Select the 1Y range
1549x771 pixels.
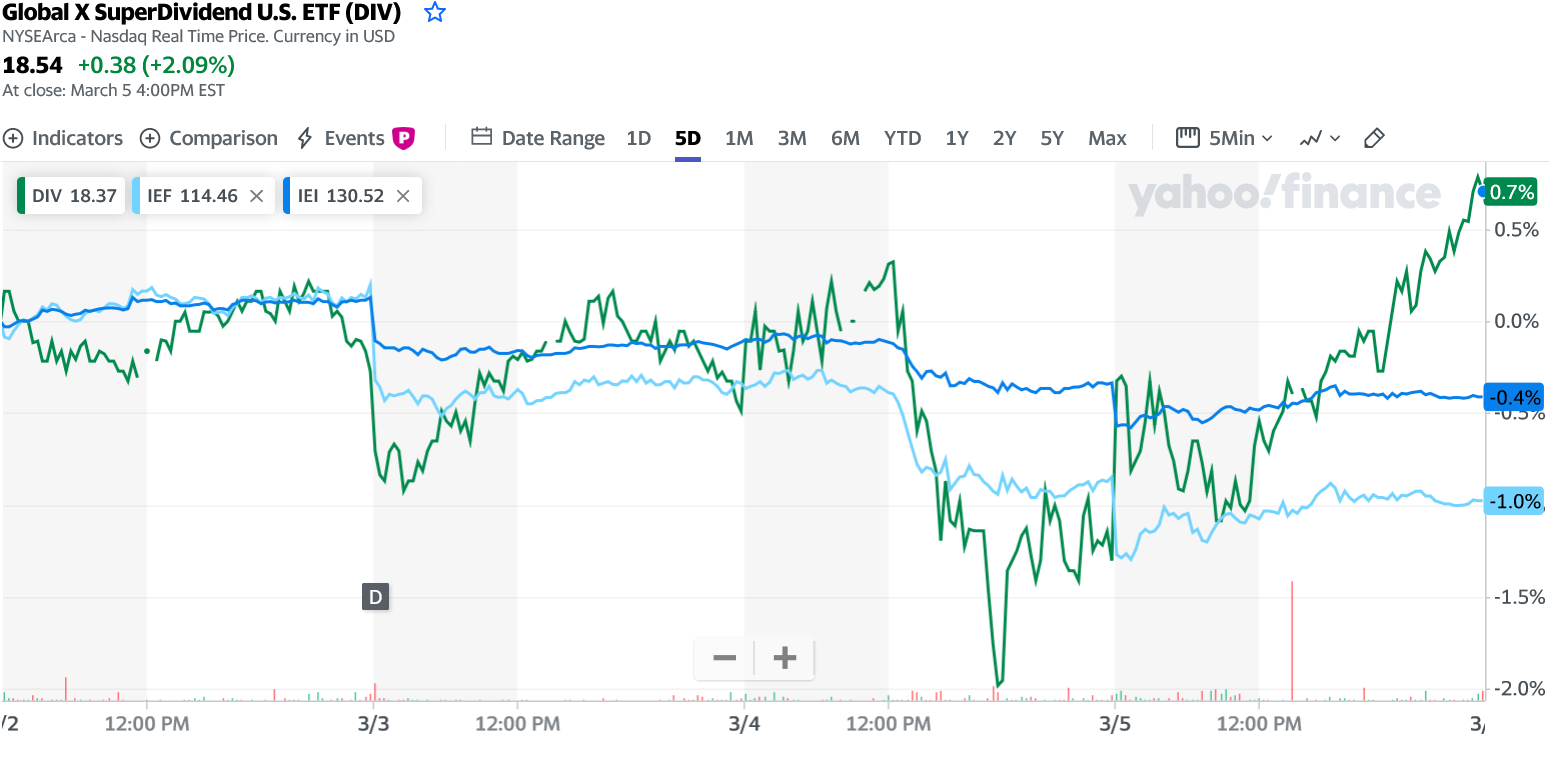click(957, 138)
